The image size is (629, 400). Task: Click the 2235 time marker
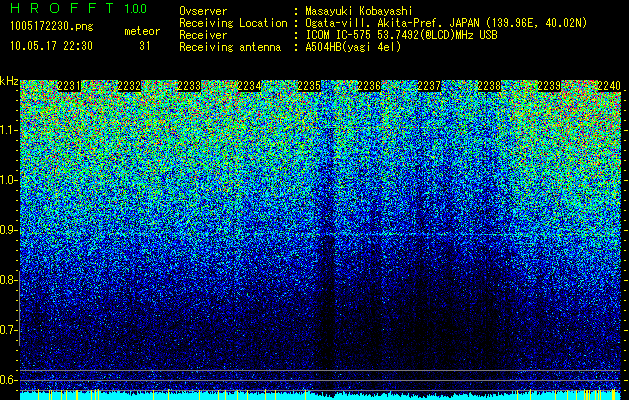click(309, 86)
